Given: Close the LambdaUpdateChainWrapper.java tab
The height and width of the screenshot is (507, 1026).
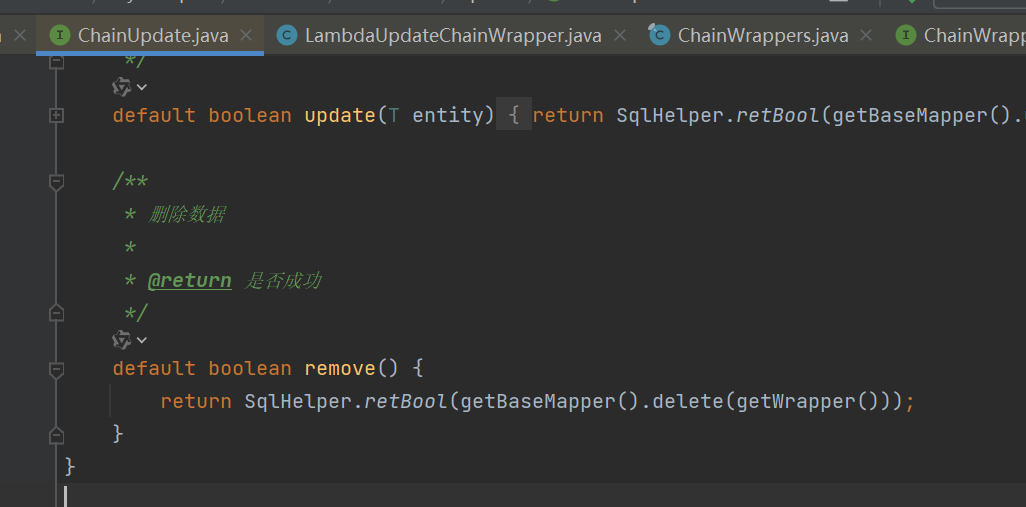Looking at the screenshot, I should click(x=620, y=36).
